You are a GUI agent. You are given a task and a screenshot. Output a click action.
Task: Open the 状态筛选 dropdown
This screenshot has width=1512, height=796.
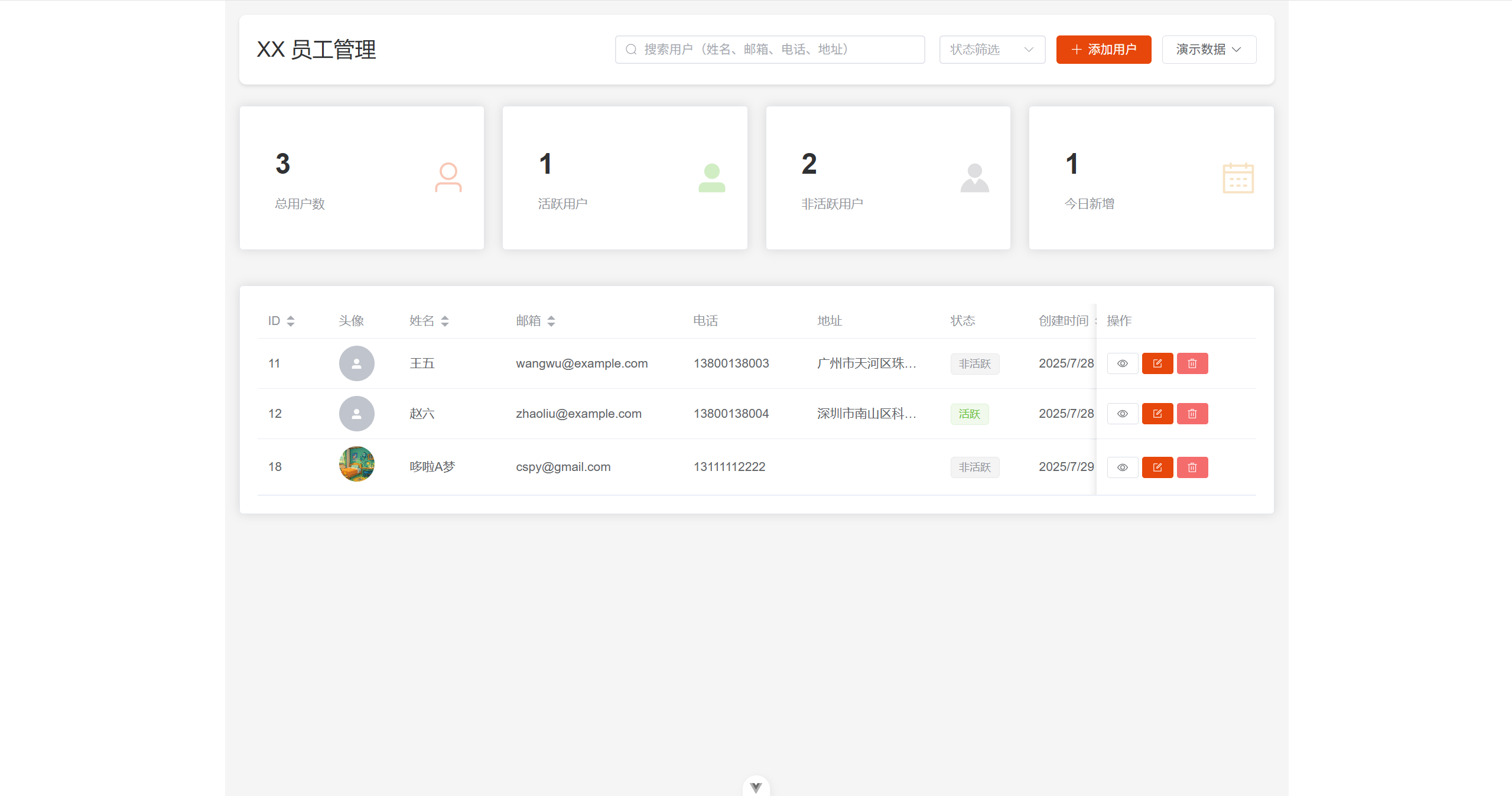click(991, 49)
